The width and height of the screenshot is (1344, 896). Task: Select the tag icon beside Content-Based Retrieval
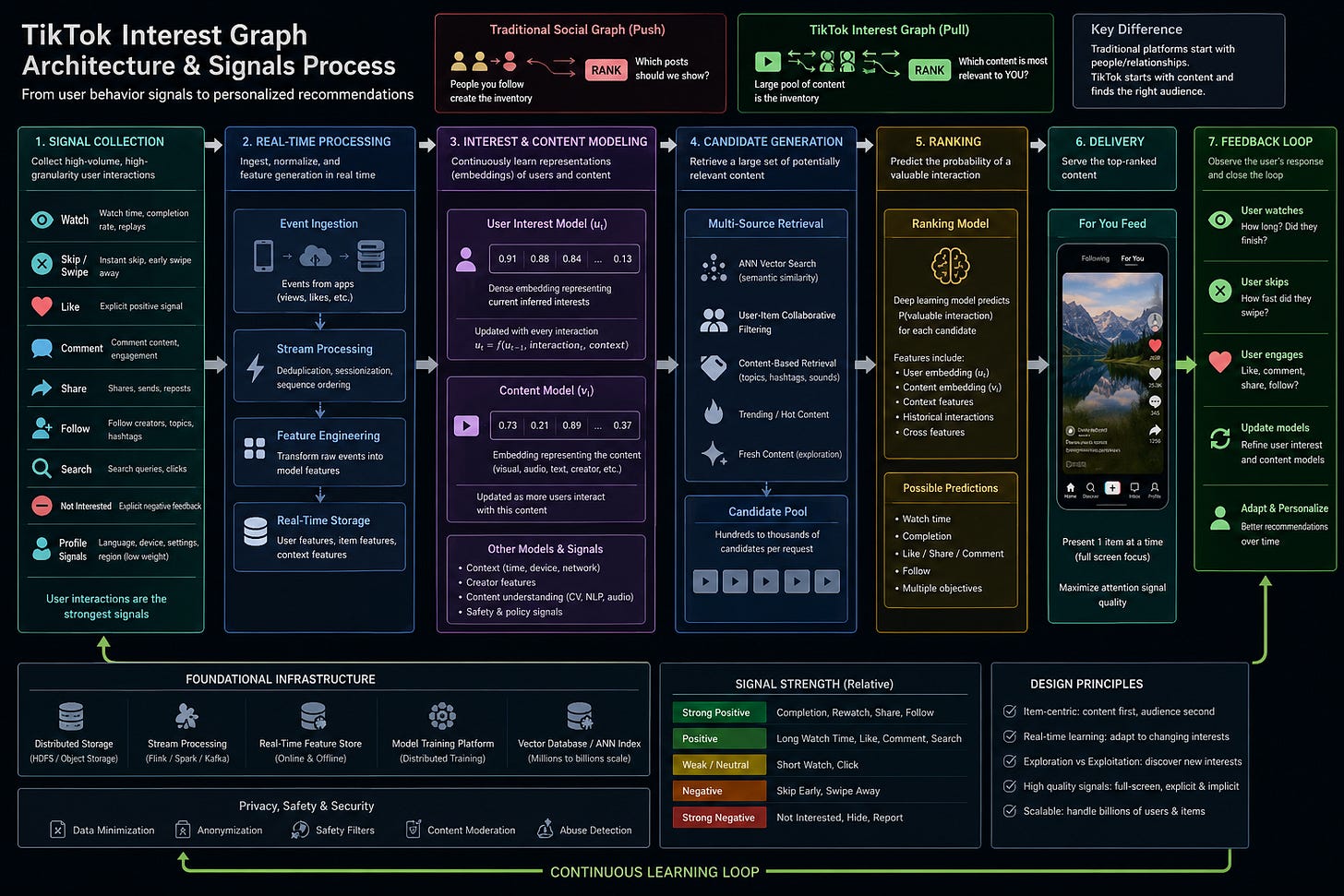pos(714,368)
